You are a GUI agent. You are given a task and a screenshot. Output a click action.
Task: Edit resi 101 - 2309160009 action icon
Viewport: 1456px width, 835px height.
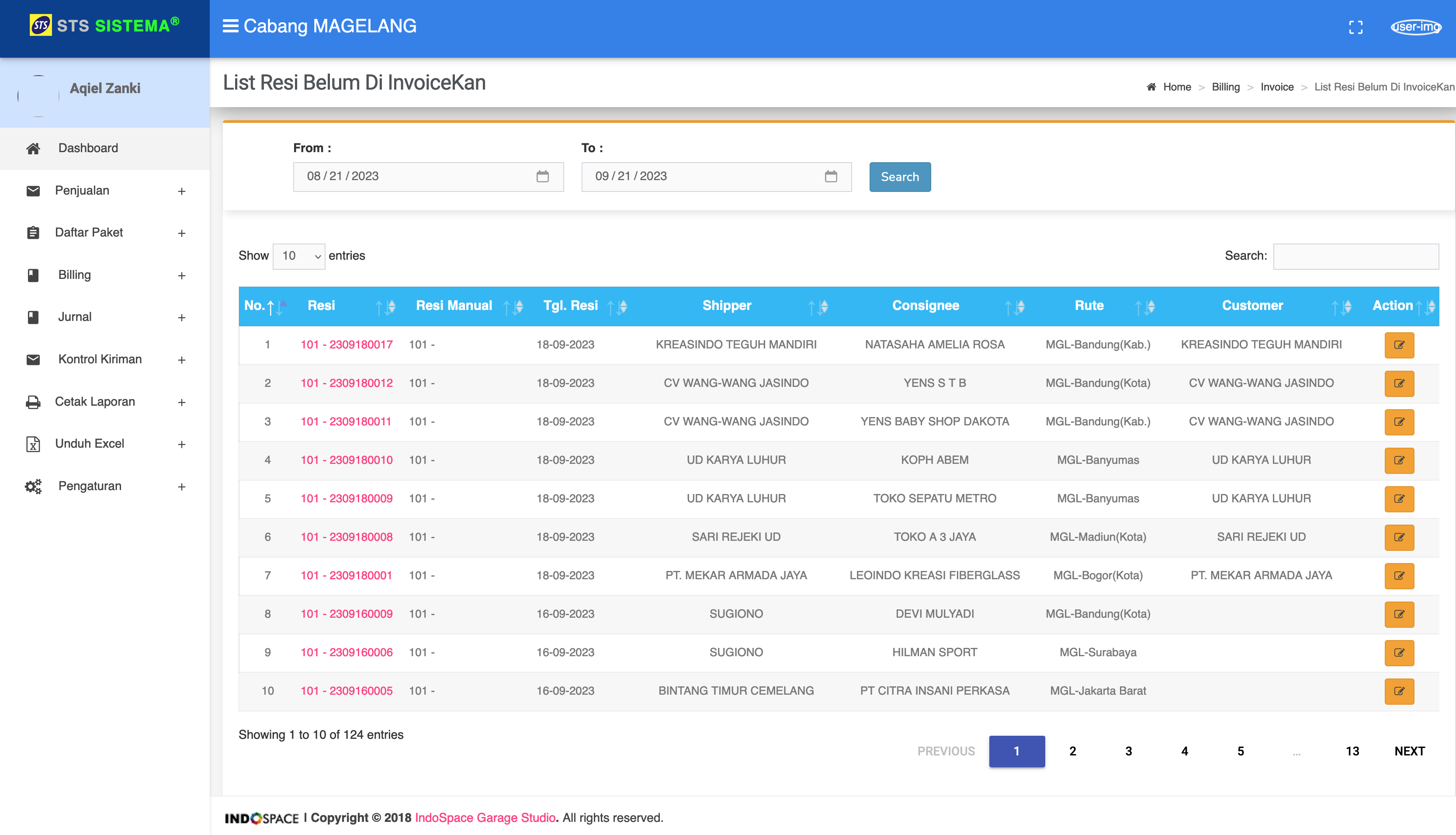1399,614
